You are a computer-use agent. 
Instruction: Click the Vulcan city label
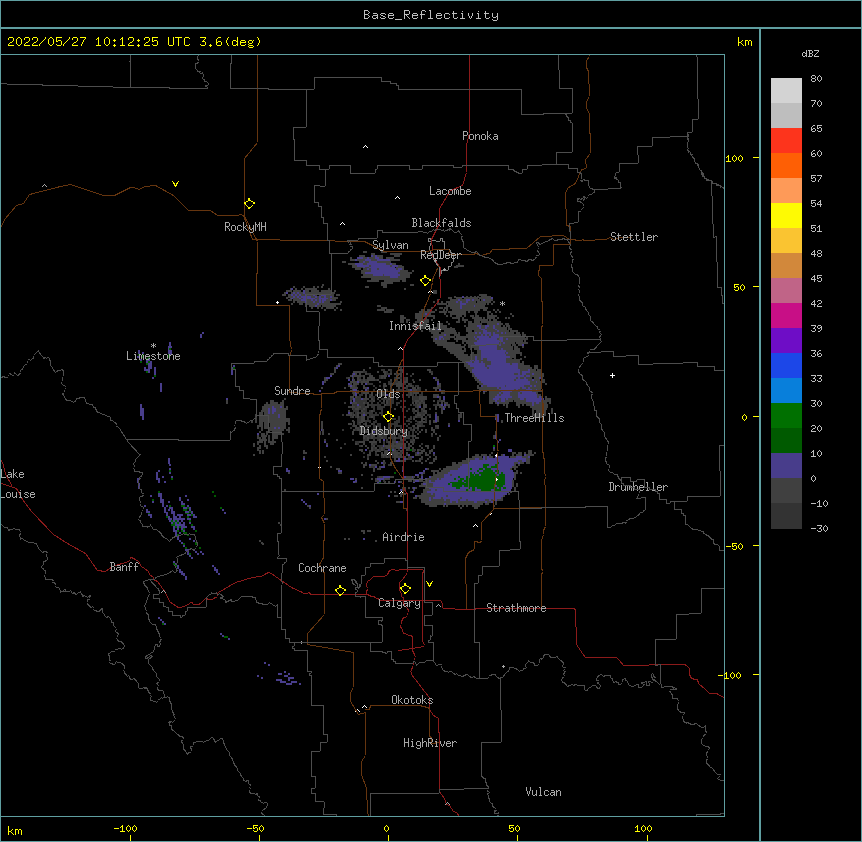[543, 792]
